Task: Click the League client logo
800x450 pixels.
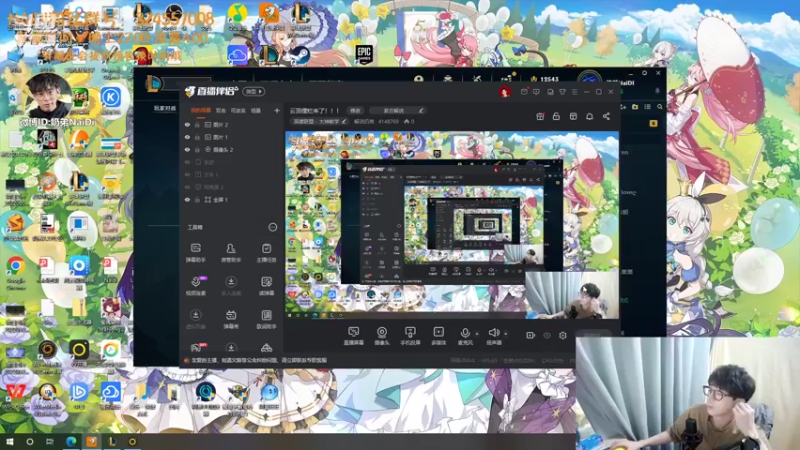Action: (x=153, y=83)
